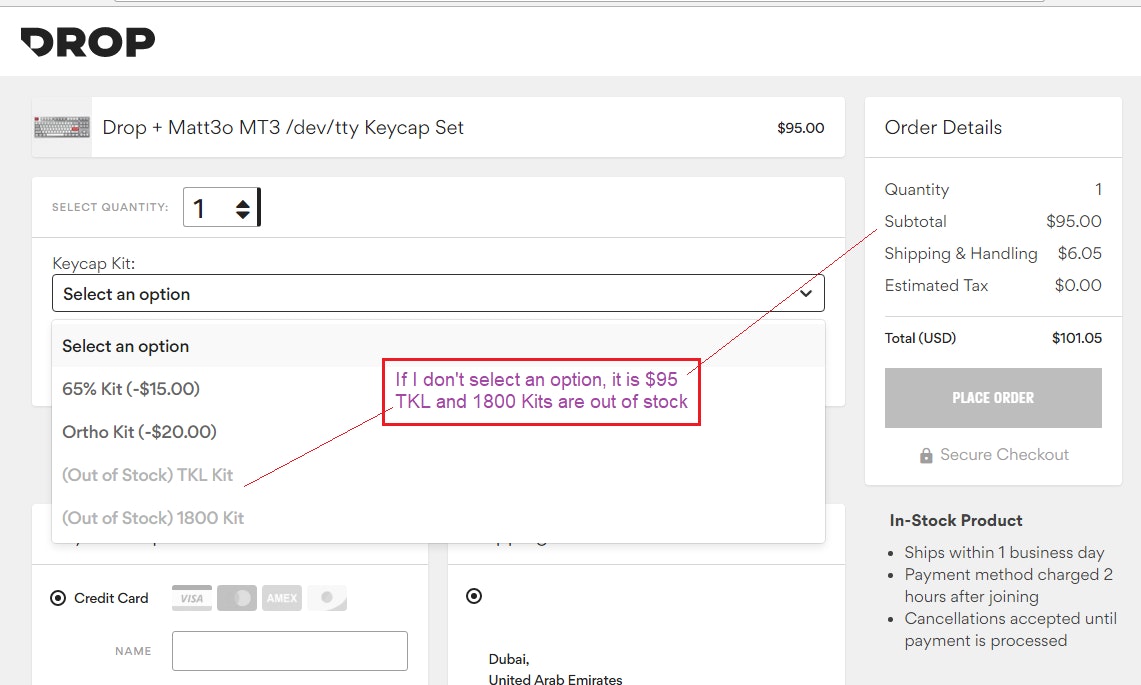
Task: Pick the Out of Stock 1800 Kit entry
Action: pos(153,518)
